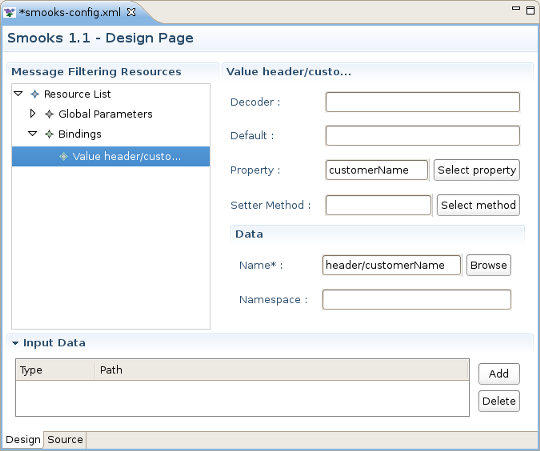Collapse the Bindings tree node
Image resolution: width=540 pixels, height=451 pixels.
pos(32,134)
